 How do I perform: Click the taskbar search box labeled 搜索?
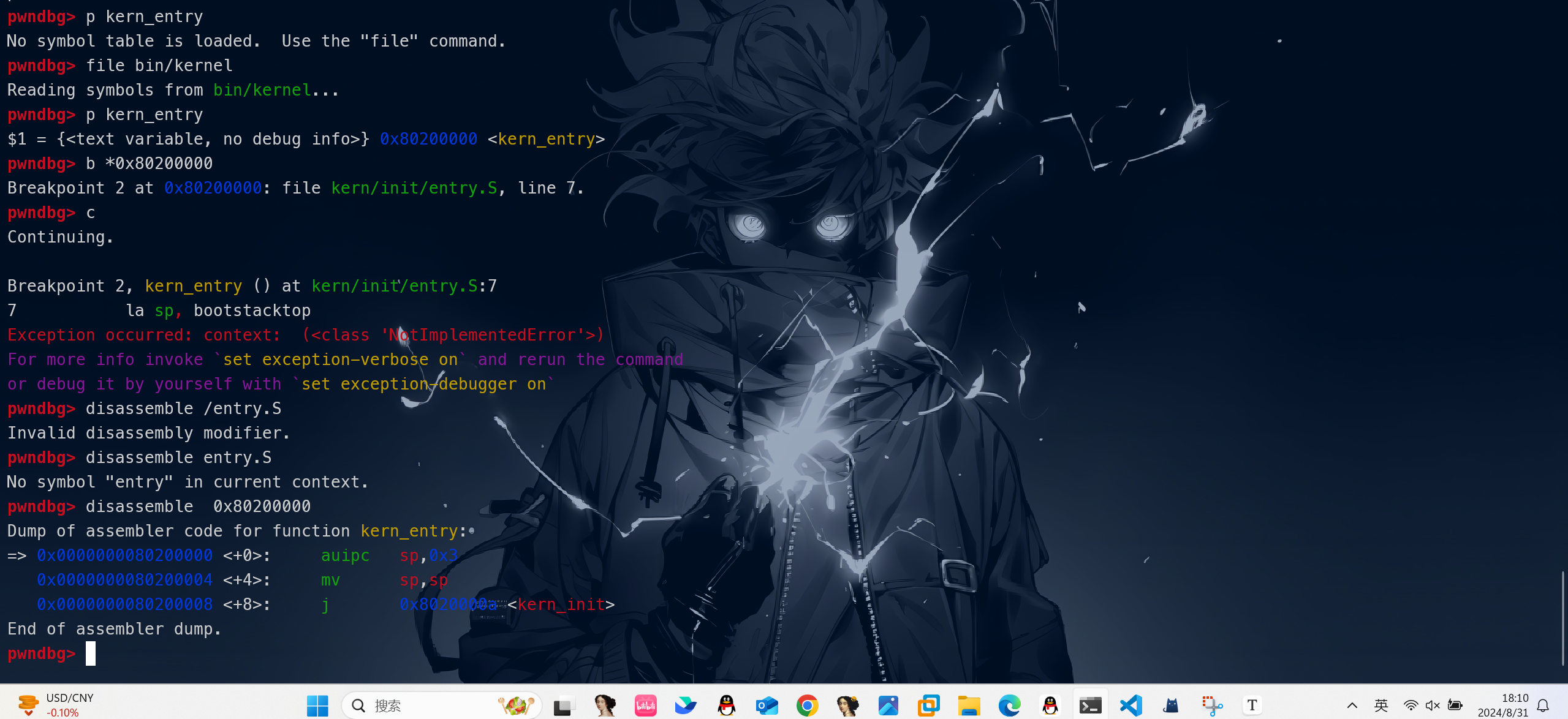pos(441,706)
